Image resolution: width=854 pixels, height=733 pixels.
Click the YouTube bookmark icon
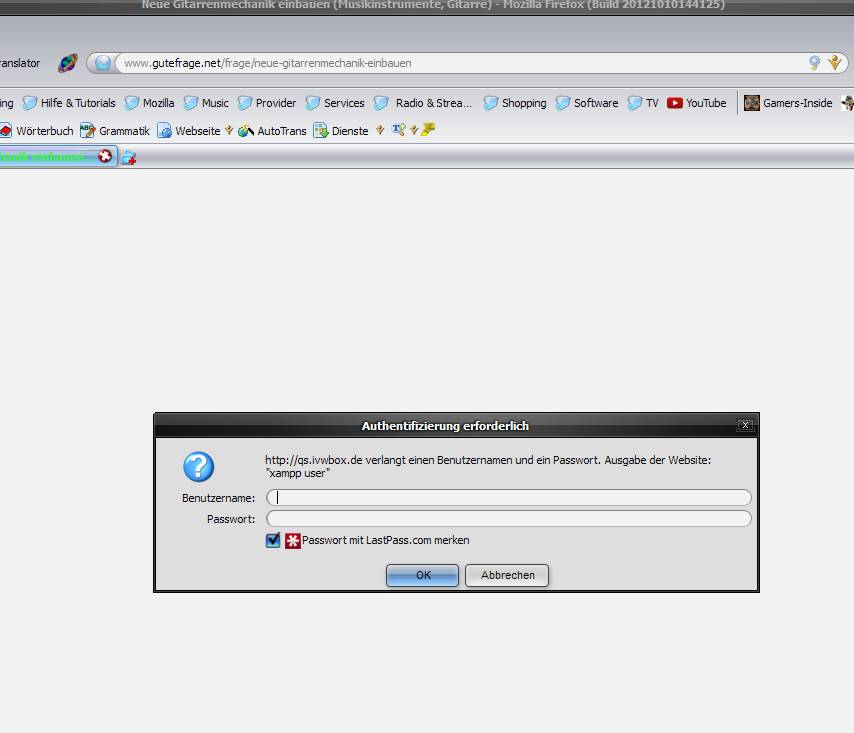pos(673,102)
